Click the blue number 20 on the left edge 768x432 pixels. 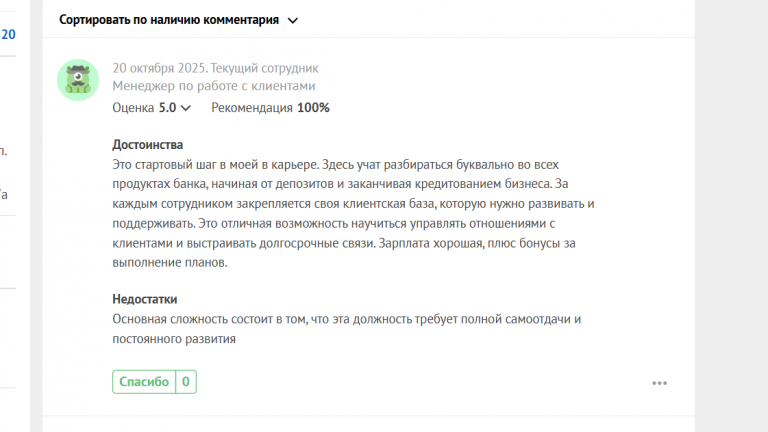(8, 34)
